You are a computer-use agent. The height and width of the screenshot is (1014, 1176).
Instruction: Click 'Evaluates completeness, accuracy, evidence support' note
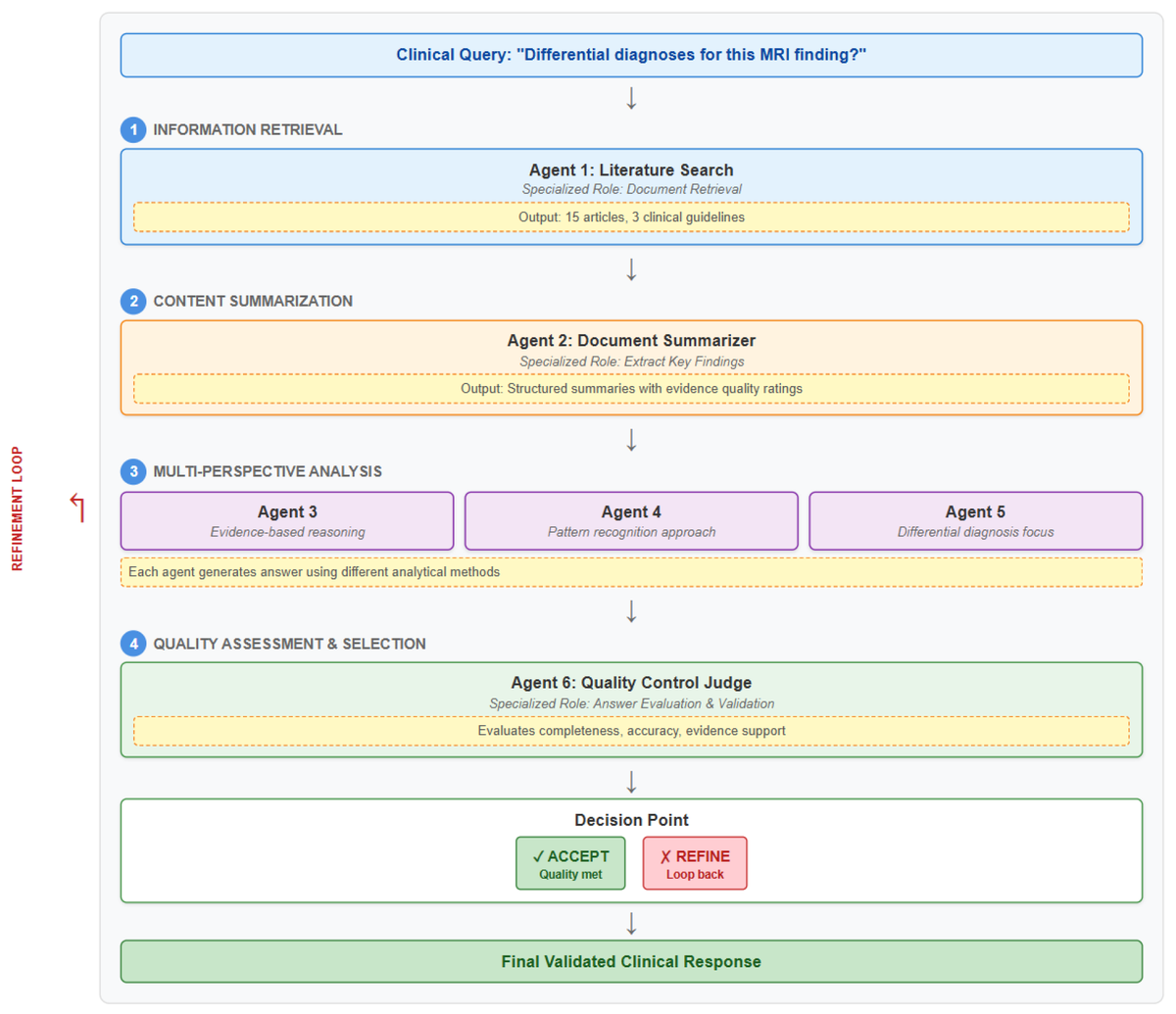(x=631, y=731)
